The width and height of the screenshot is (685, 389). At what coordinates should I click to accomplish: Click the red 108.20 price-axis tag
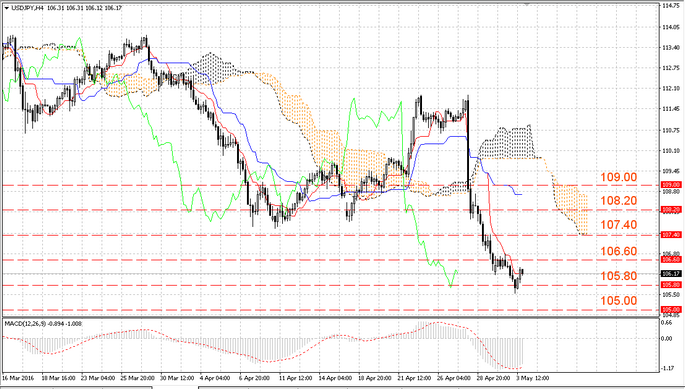[671, 210]
